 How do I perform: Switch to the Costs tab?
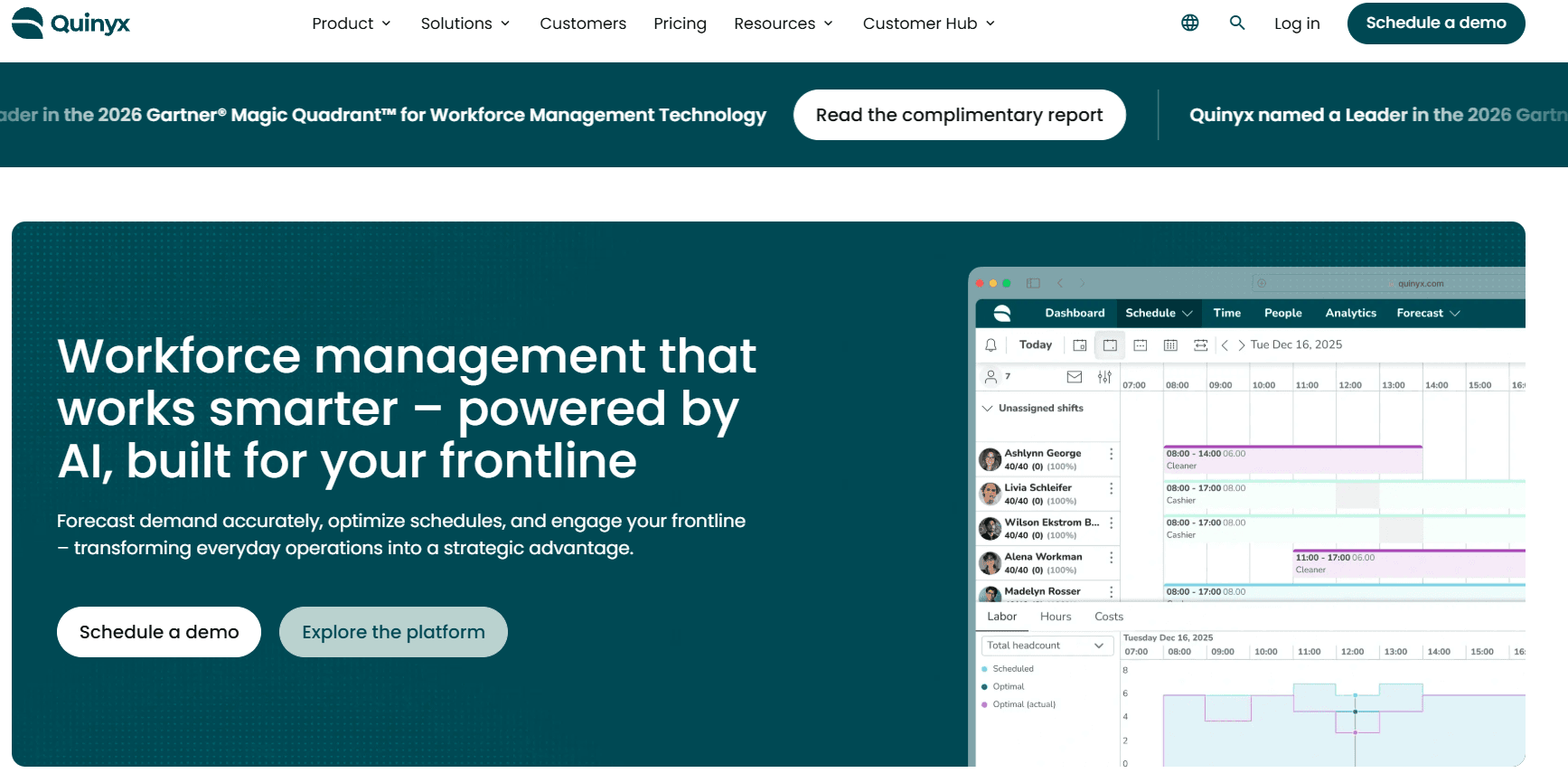[1108, 617]
